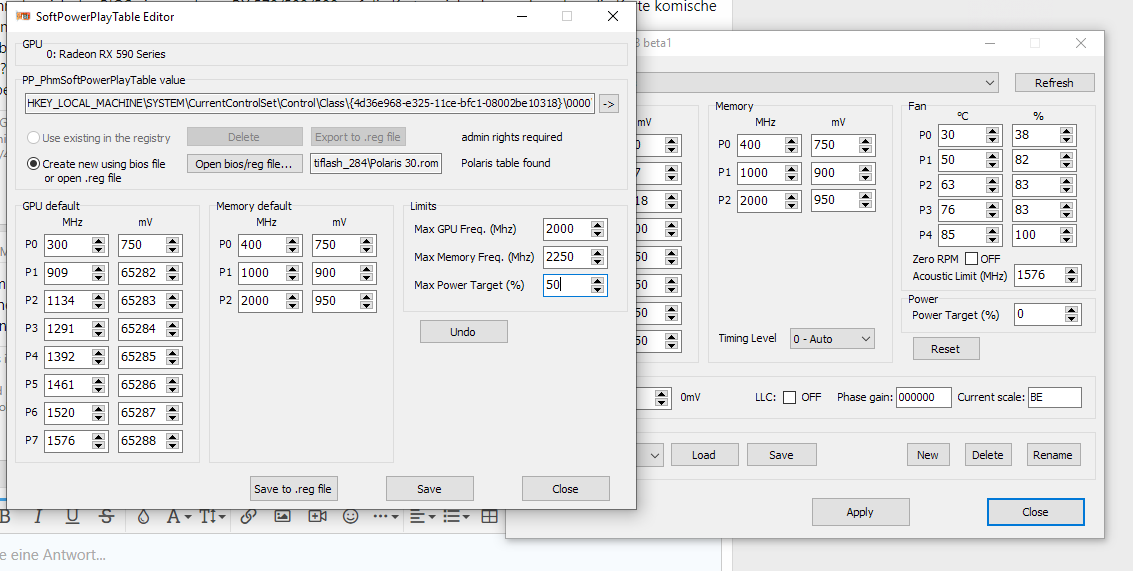
Task: Click the Delete profile button near Rename
Action: [x=987, y=455]
